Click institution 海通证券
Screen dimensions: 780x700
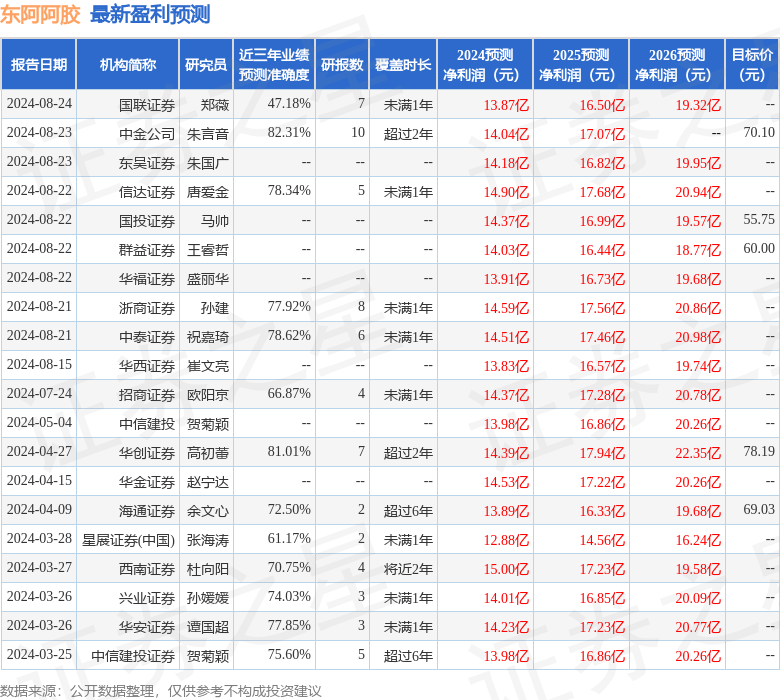147,511
